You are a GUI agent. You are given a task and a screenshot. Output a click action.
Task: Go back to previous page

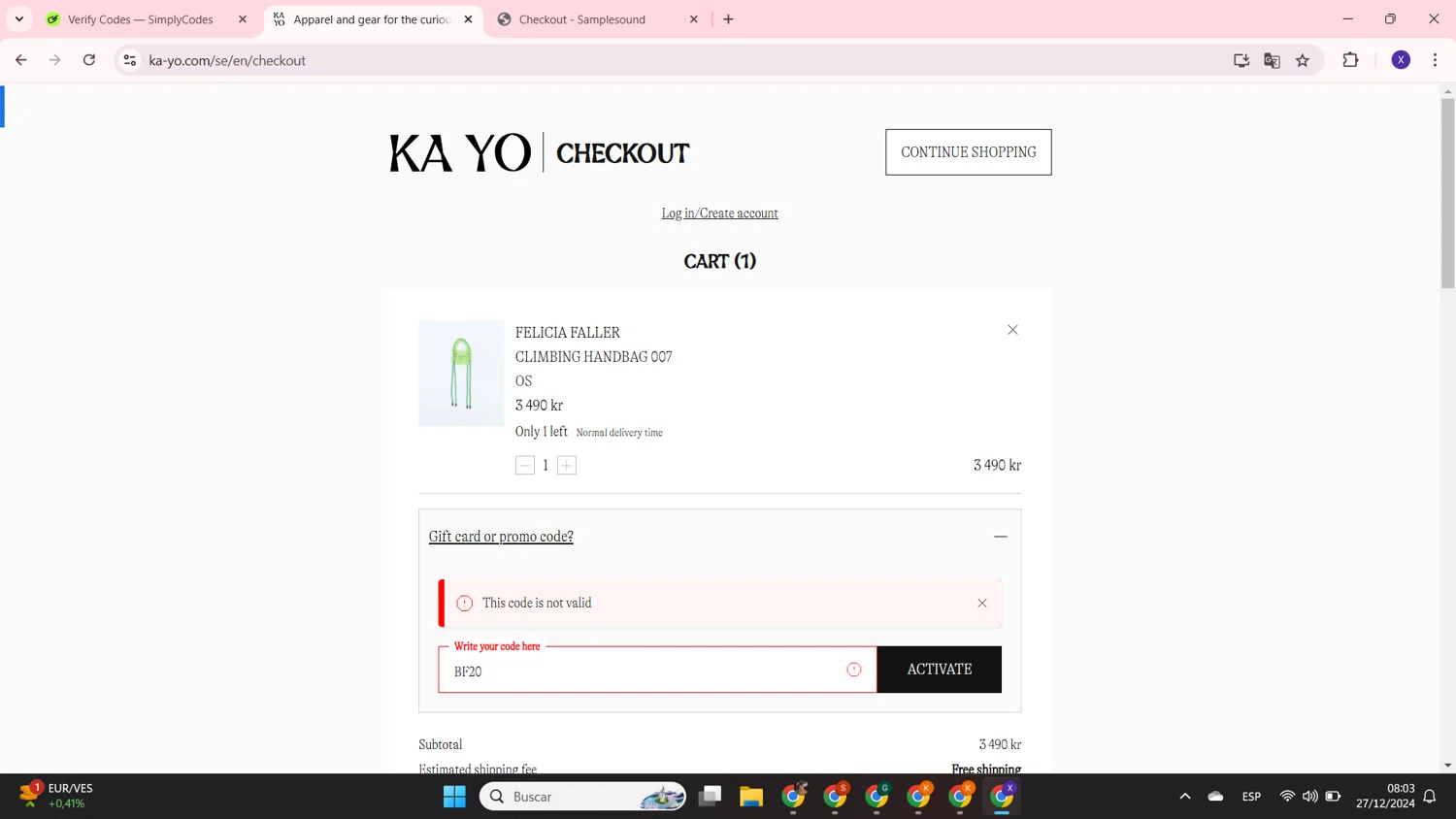point(21,60)
